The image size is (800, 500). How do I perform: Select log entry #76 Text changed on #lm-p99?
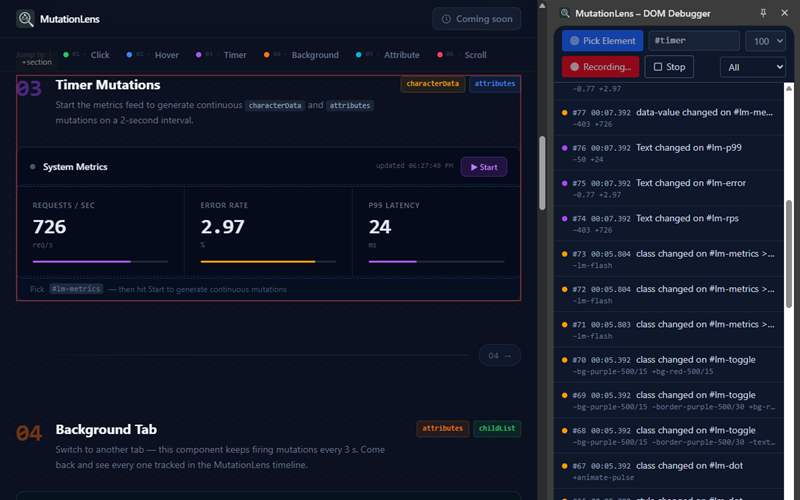pyautogui.click(x=669, y=153)
